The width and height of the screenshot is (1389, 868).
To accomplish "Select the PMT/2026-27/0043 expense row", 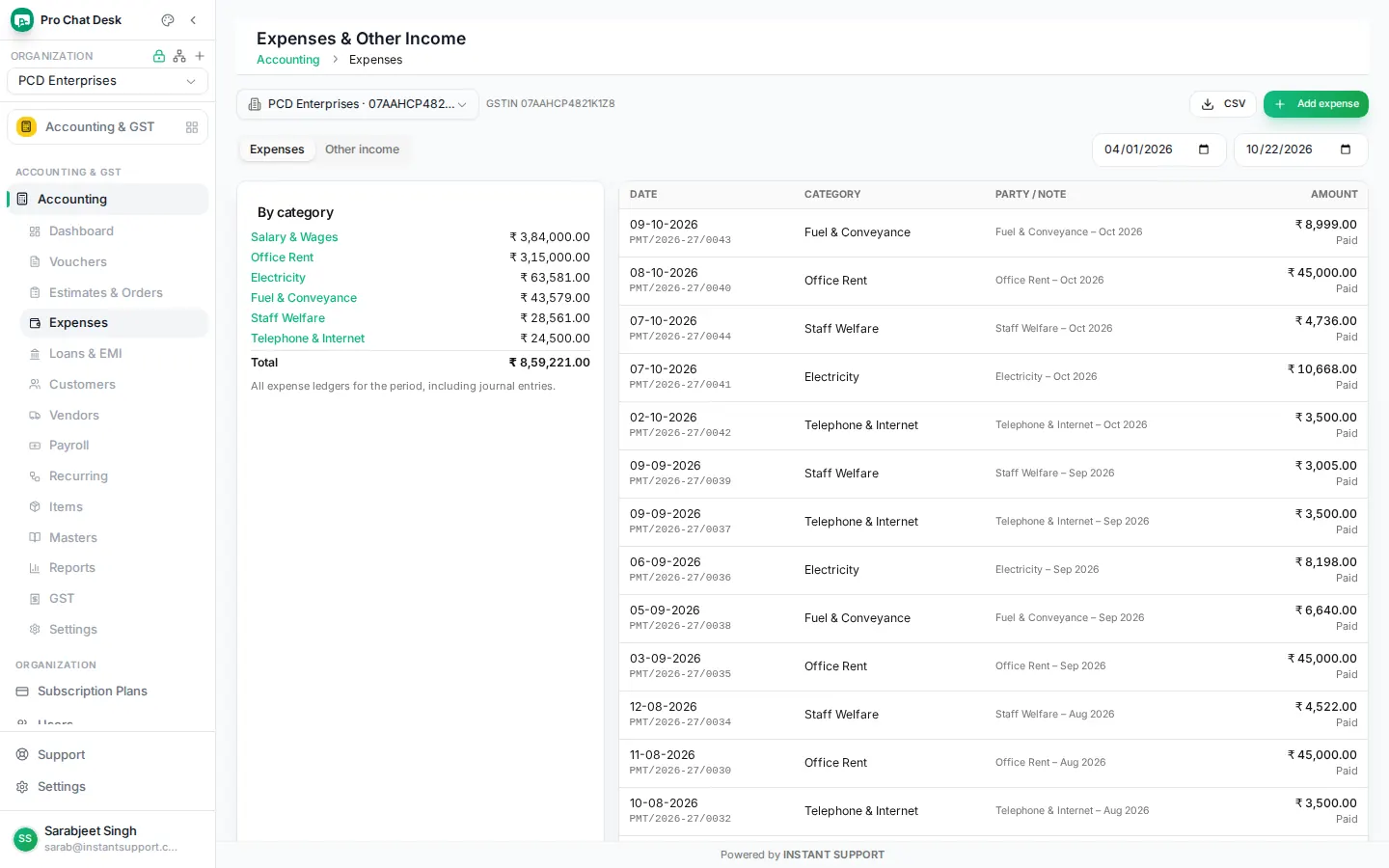I will [994, 232].
